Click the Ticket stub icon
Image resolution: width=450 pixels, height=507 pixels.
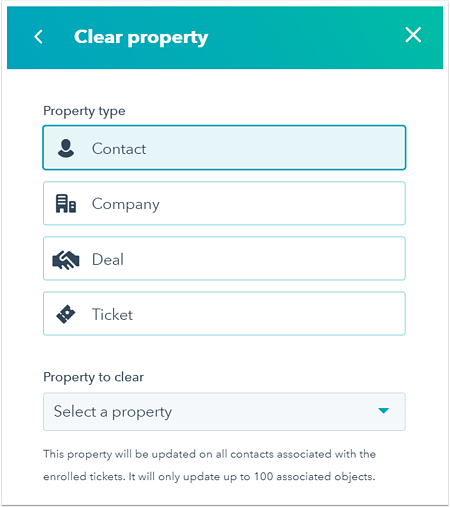66,314
